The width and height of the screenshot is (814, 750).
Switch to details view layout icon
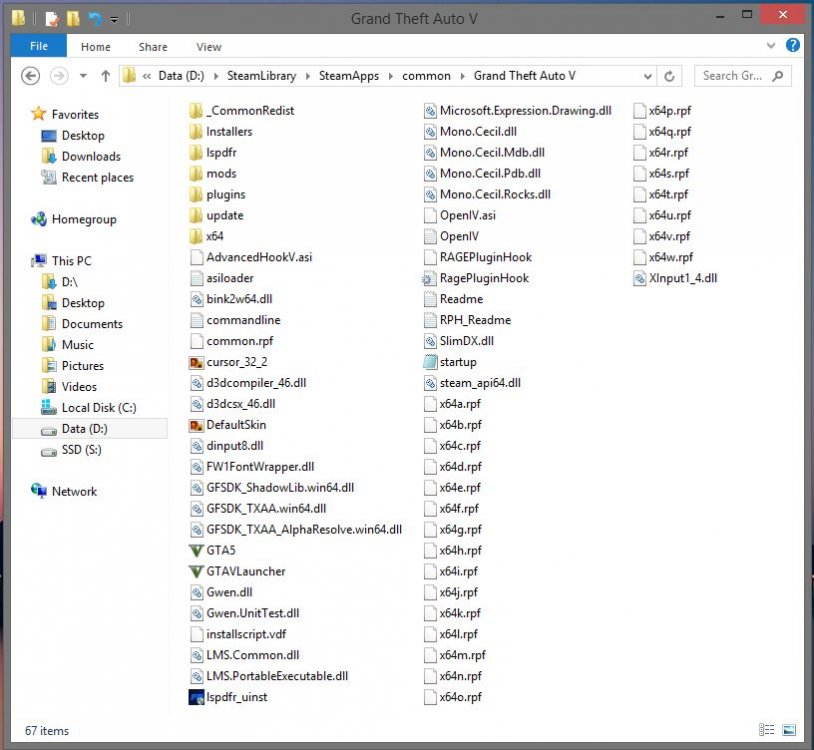(x=766, y=730)
